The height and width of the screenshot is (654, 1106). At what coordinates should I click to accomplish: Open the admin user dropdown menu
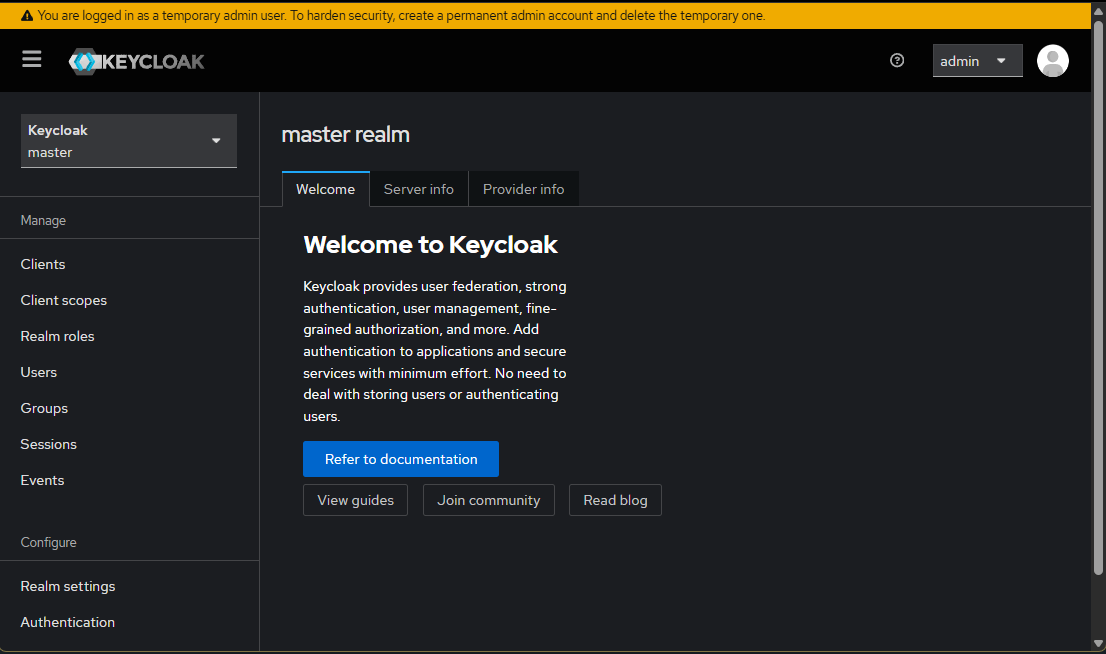pyautogui.click(x=977, y=60)
